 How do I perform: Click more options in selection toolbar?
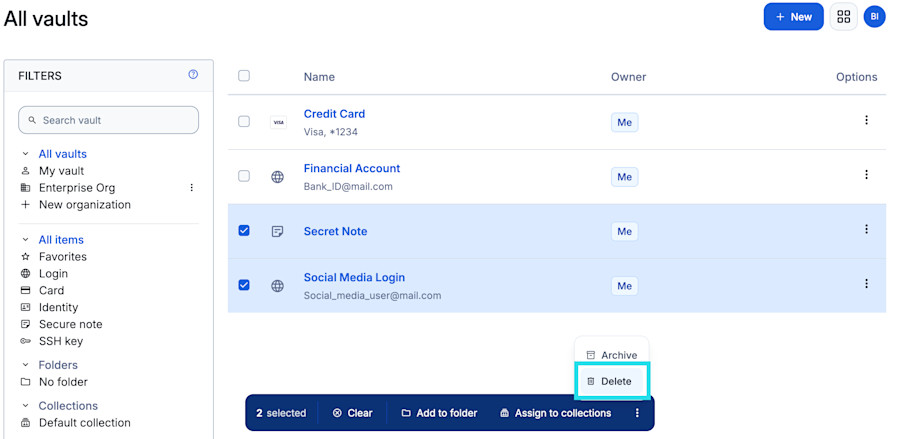point(637,413)
